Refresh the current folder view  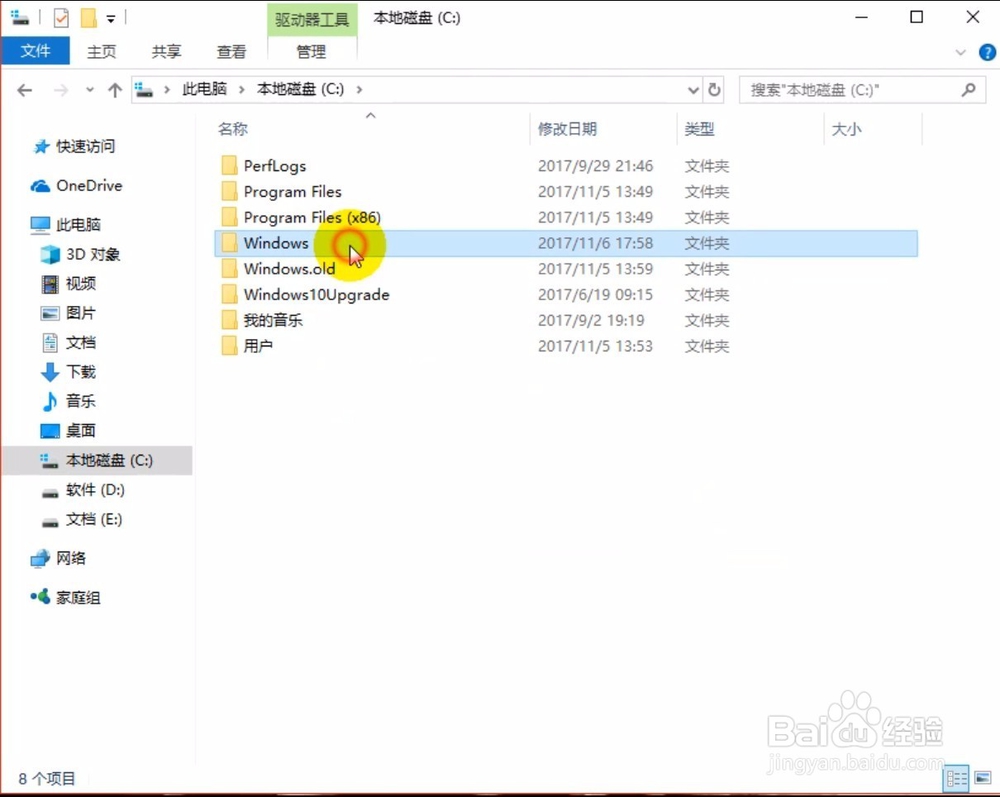[715, 90]
